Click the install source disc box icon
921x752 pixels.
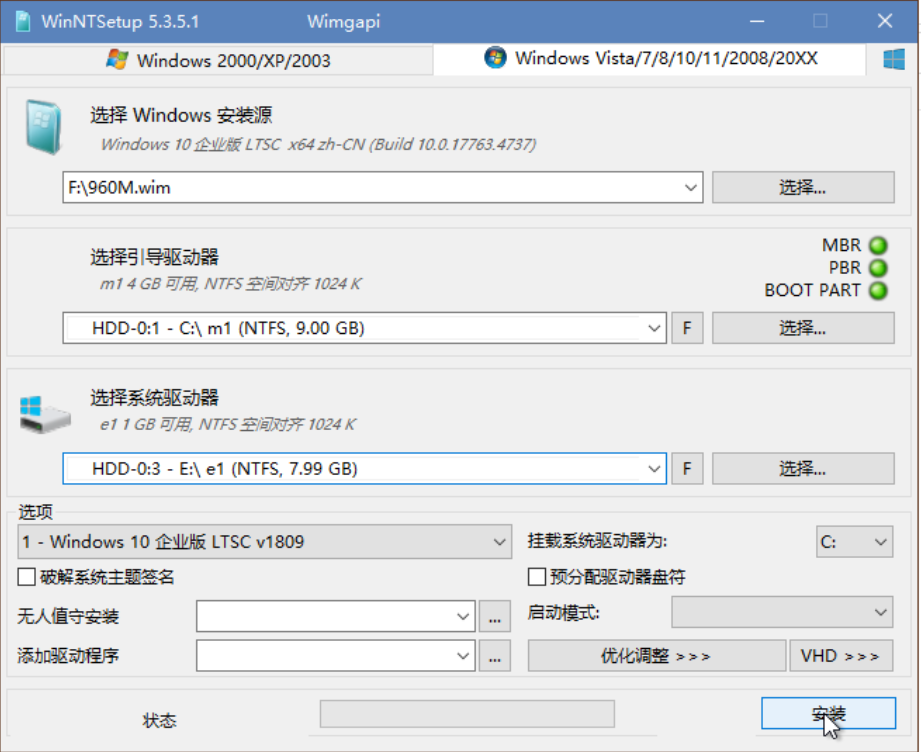43,127
